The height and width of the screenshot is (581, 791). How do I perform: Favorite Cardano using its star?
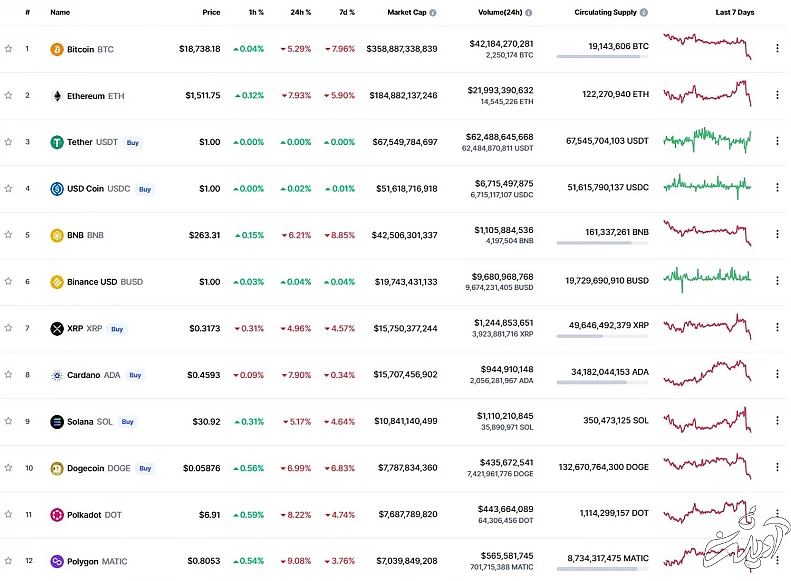click(x=8, y=375)
